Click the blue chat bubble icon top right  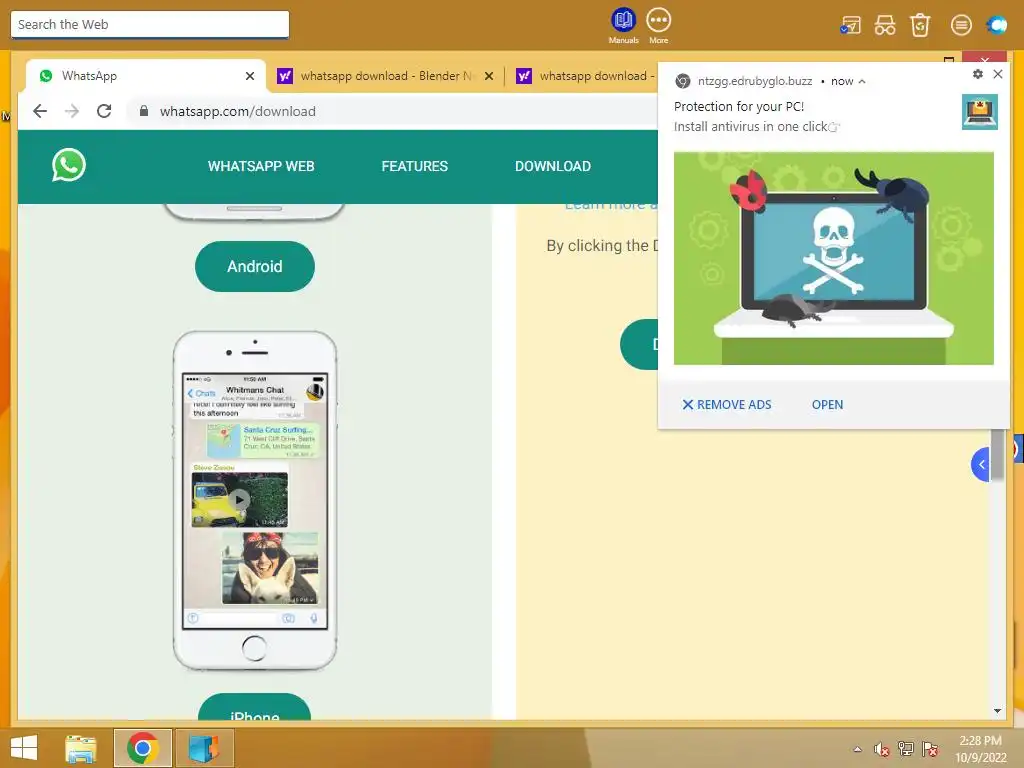997,25
